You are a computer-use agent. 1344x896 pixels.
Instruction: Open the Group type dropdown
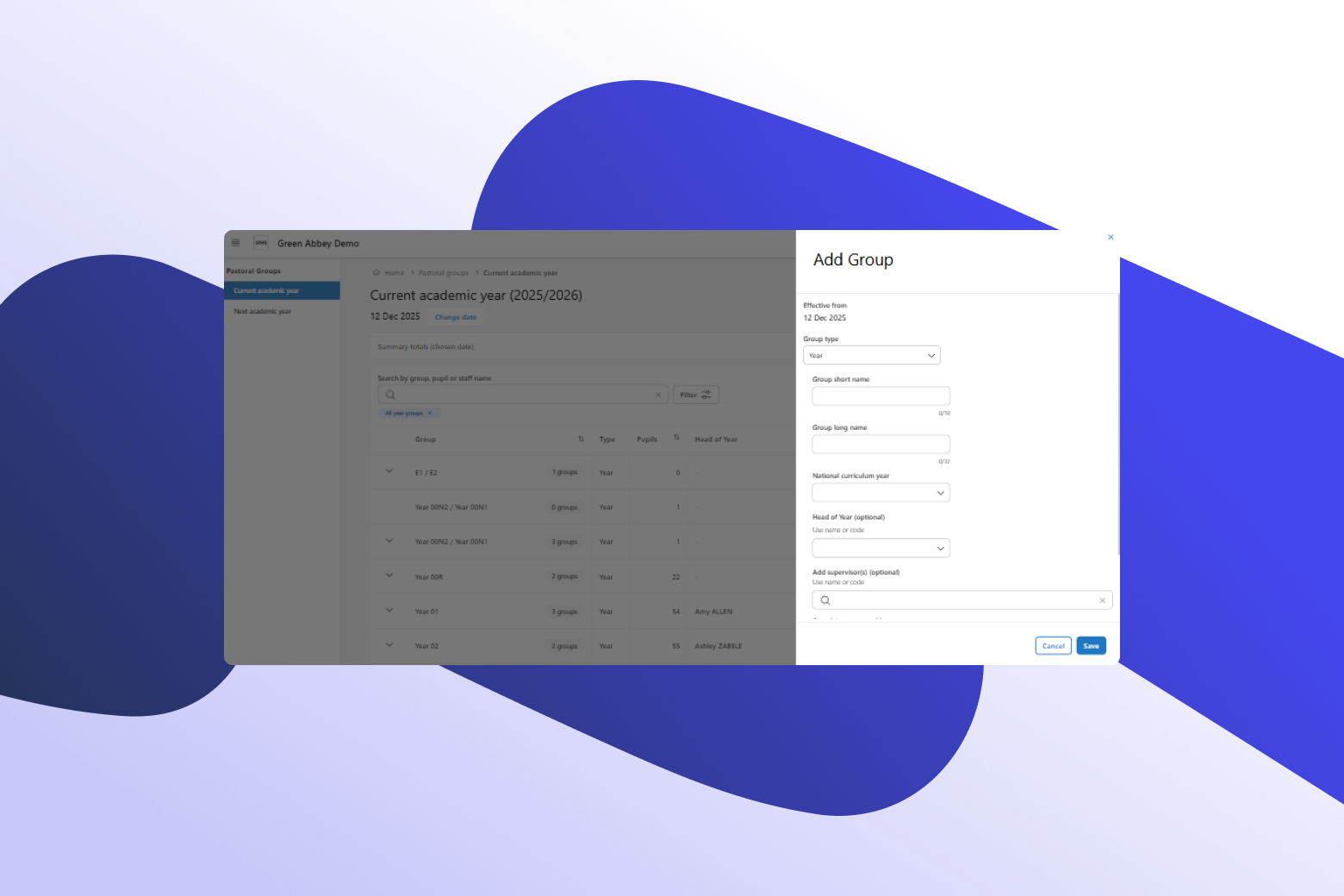[871, 356]
